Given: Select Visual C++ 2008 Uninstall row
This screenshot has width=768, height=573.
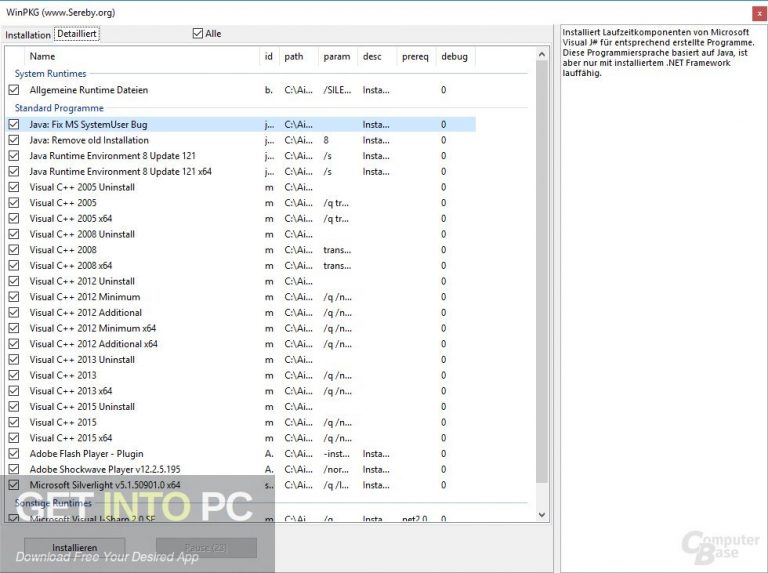Looking at the screenshot, I should tap(240, 234).
